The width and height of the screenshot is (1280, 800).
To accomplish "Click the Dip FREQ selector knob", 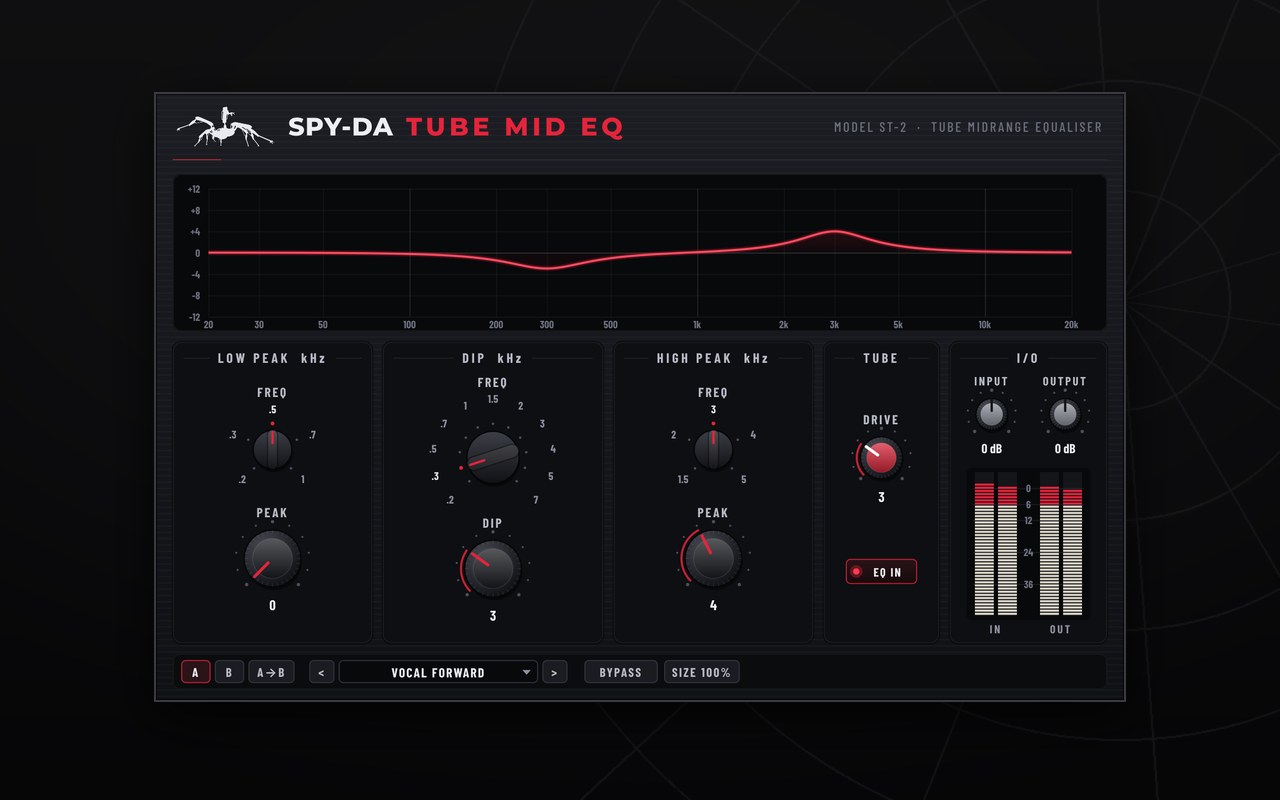I will pyautogui.click(x=493, y=458).
